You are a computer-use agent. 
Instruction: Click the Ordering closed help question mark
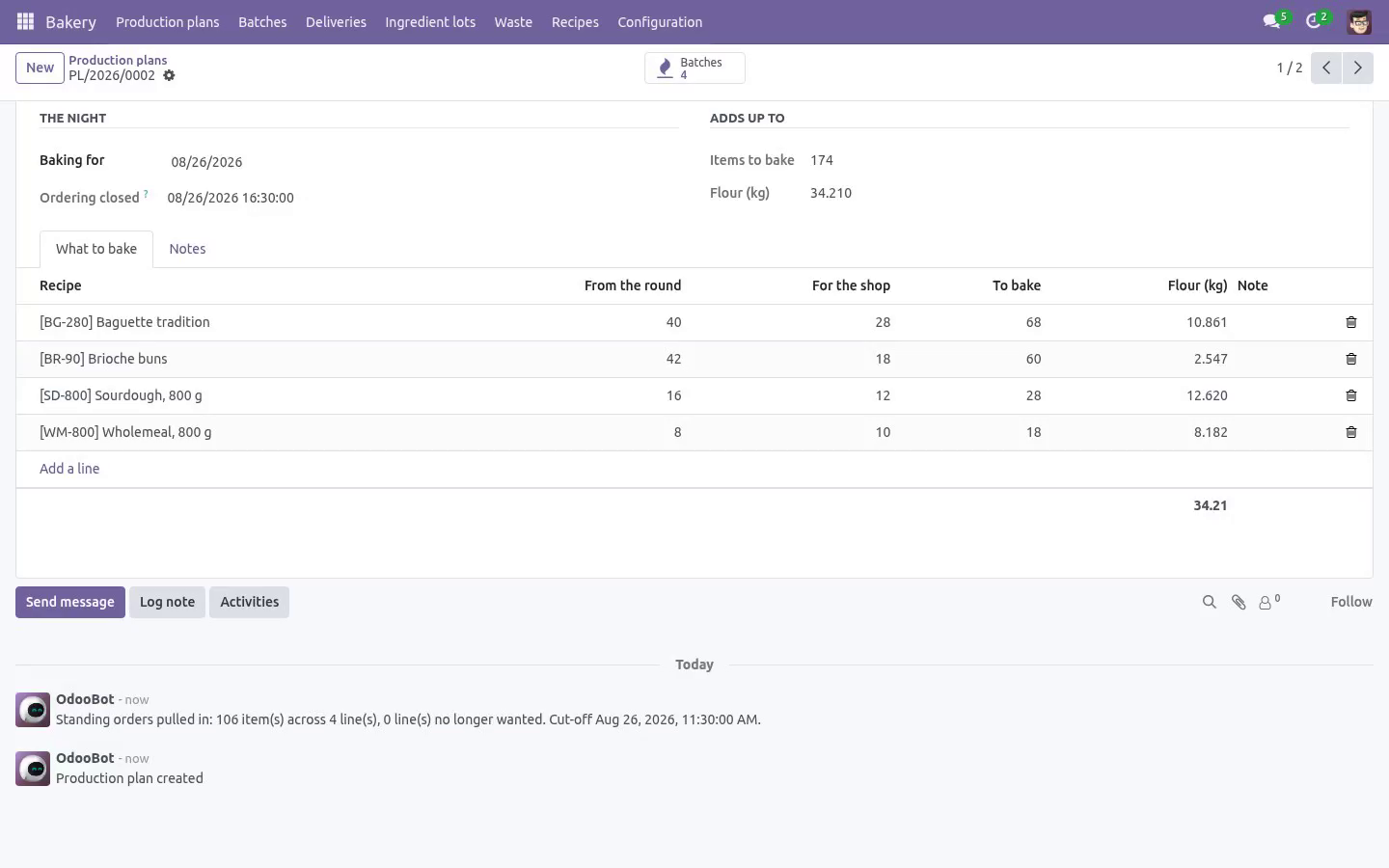point(146,194)
